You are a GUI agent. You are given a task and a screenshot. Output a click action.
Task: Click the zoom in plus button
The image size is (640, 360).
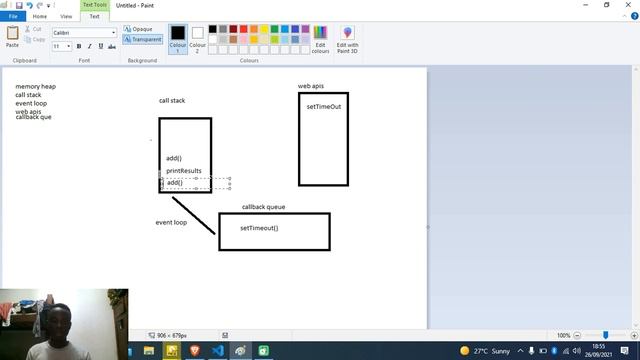[x=634, y=336]
